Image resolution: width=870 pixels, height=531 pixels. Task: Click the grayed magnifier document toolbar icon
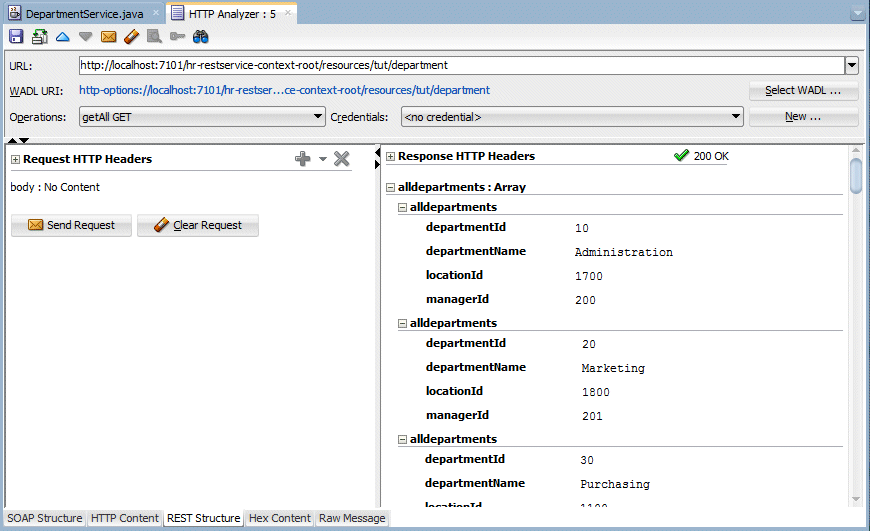click(x=154, y=37)
